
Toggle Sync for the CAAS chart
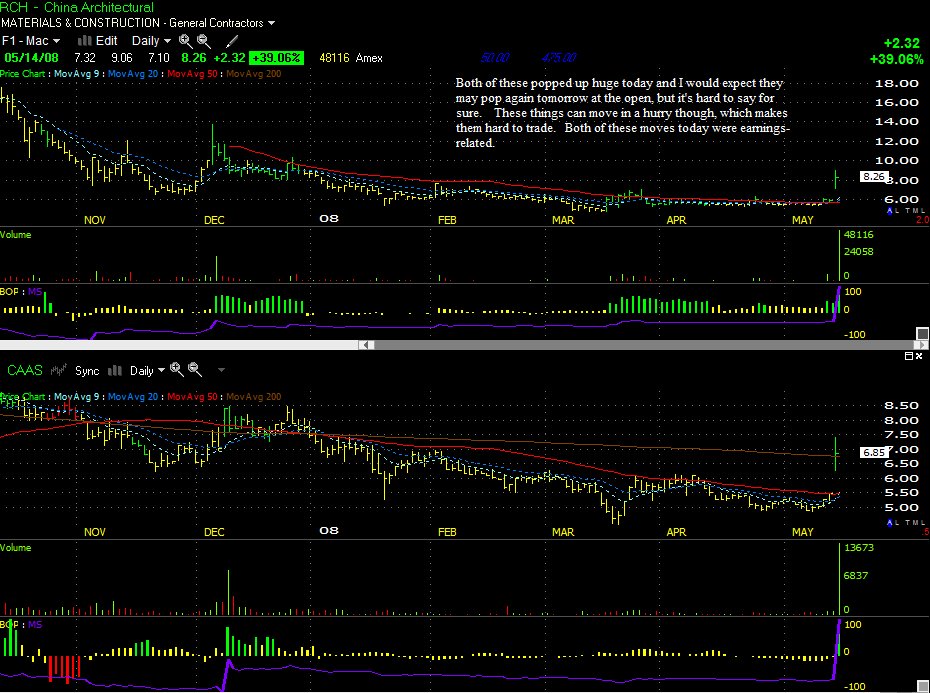pyautogui.click(x=87, y=371)
